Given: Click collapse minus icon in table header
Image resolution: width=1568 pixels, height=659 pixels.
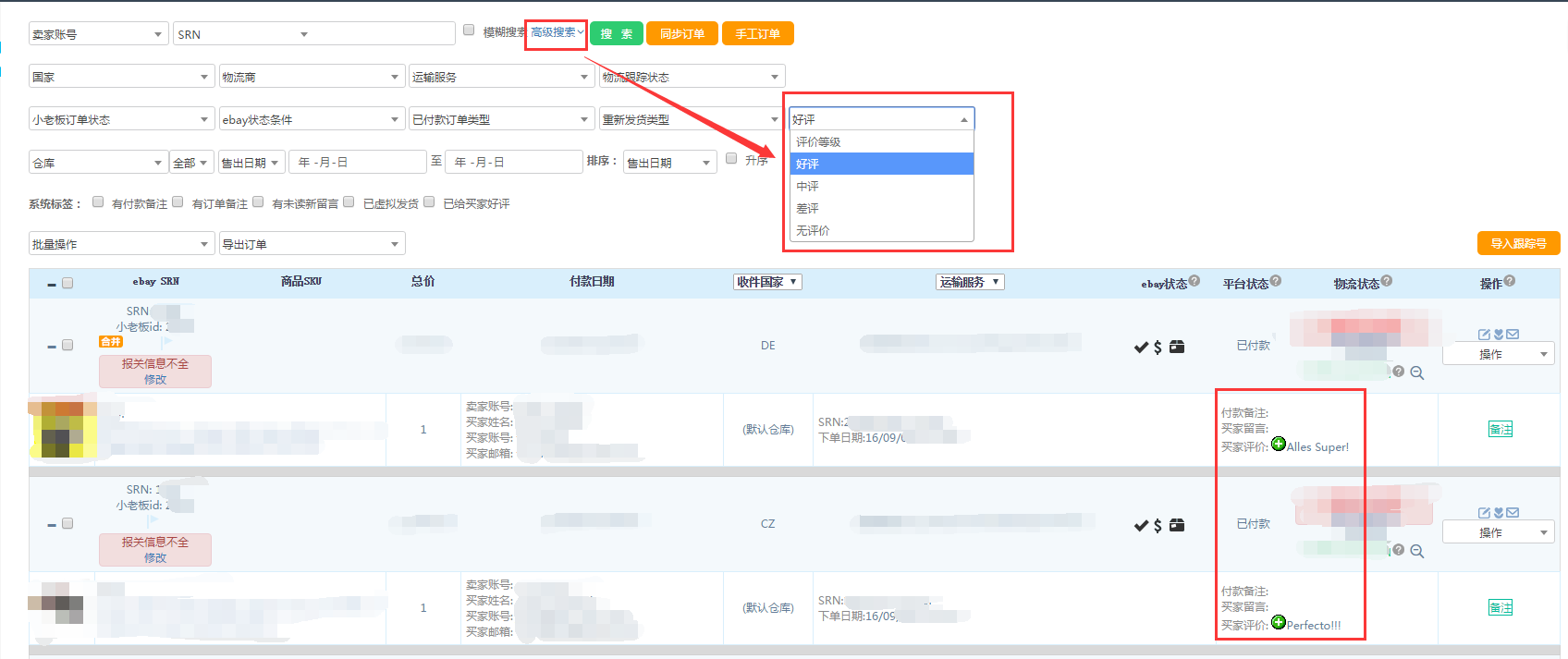Looking at the screenshot, I should [x=52, y=285].
